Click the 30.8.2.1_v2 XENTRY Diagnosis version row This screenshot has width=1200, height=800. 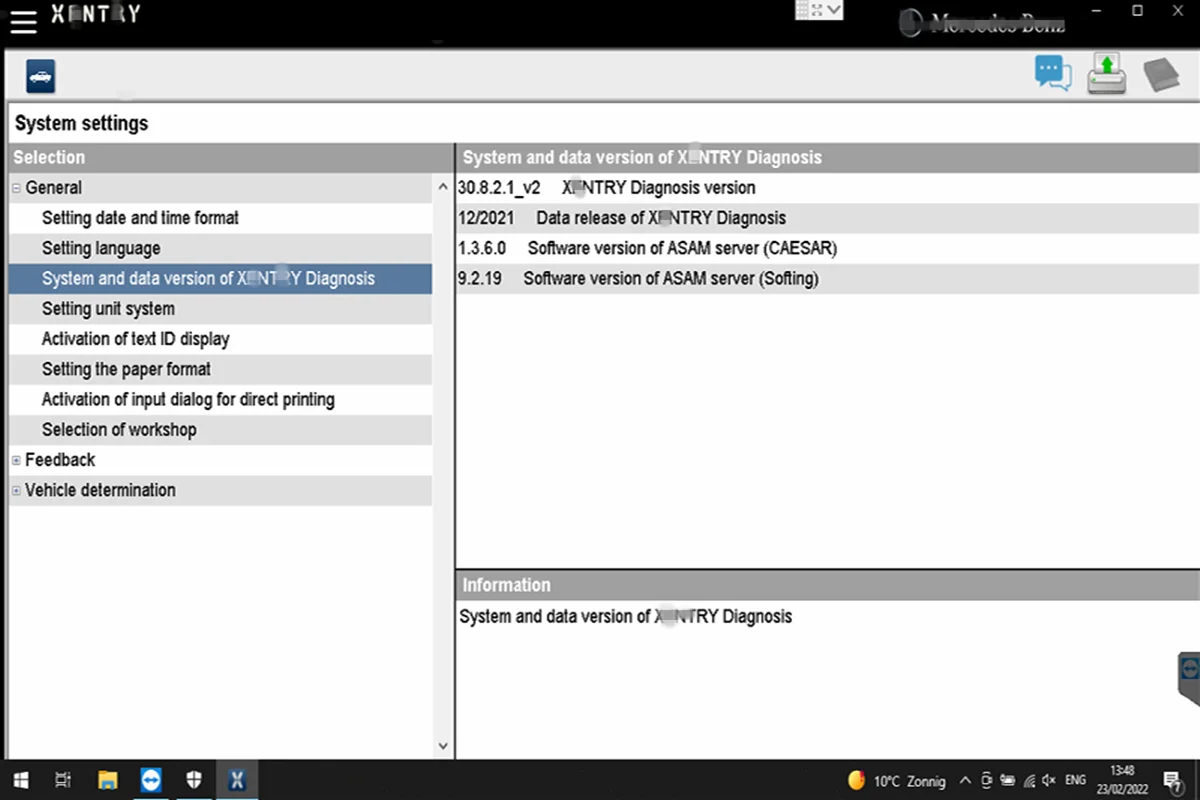[x=828, y=188]
